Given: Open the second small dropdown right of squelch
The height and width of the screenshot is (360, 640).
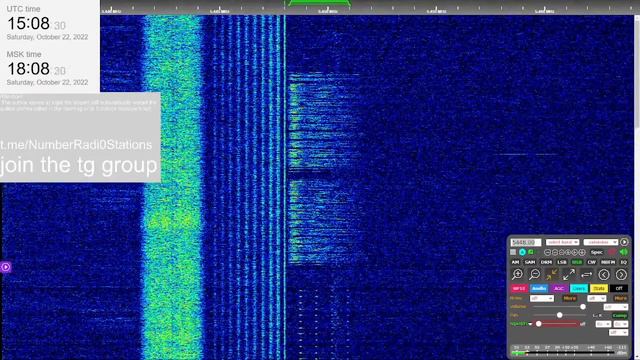Looking at the screenshot, I should pos(621,324).
